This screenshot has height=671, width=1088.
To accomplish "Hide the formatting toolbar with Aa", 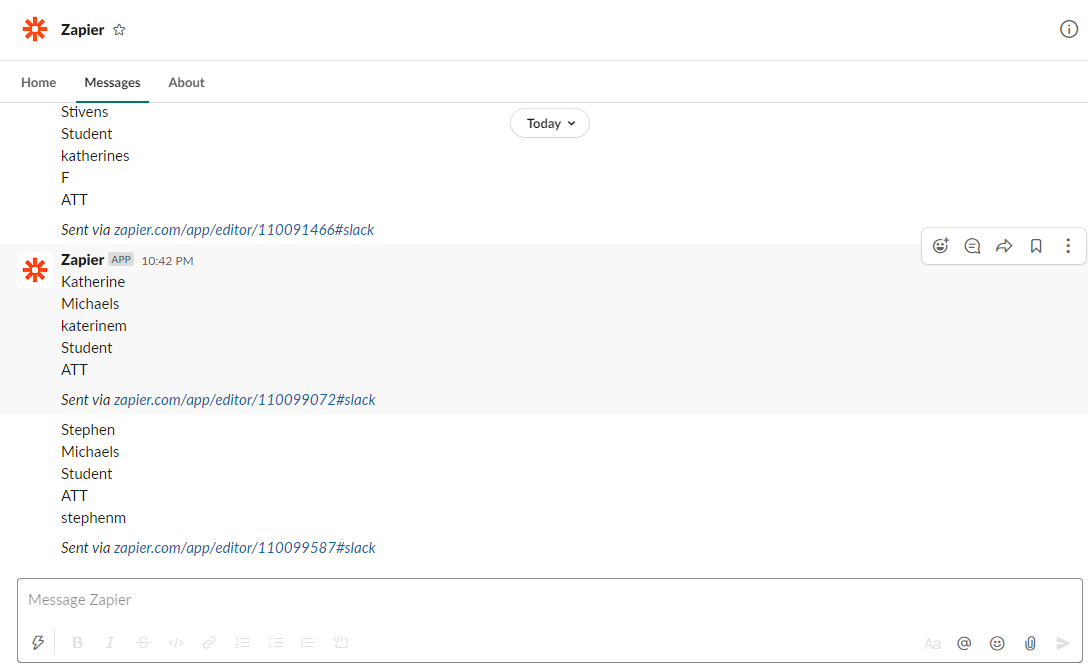I will [x=932, y=644].
